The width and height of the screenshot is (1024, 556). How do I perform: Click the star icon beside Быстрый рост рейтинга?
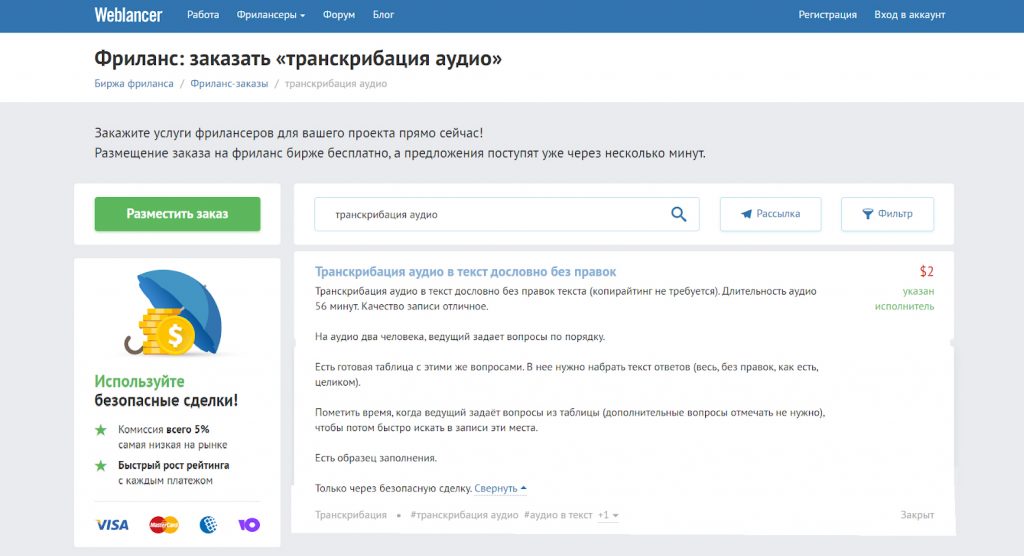tap(101, 466)
